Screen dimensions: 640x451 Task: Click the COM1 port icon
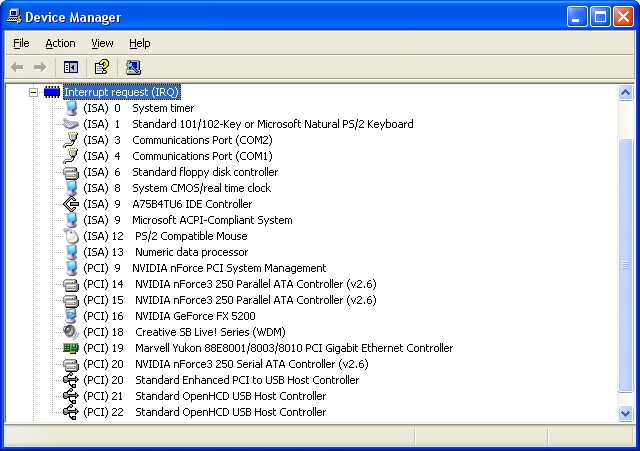(x=71, y=156)
